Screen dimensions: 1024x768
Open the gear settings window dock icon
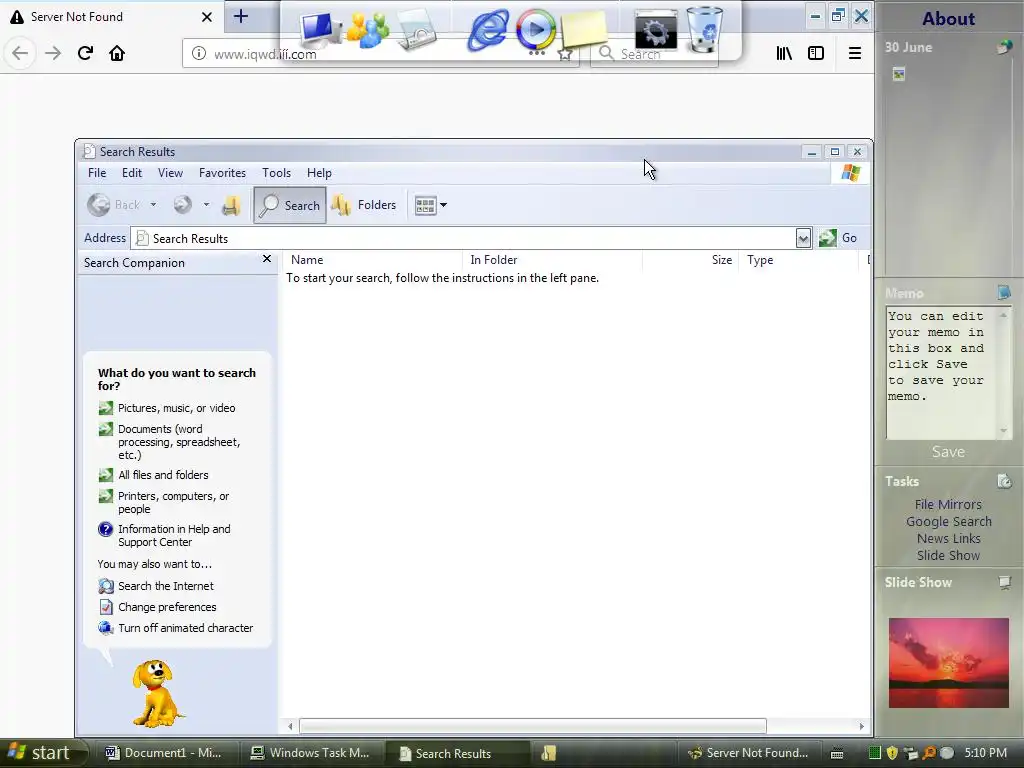point(656,29)
